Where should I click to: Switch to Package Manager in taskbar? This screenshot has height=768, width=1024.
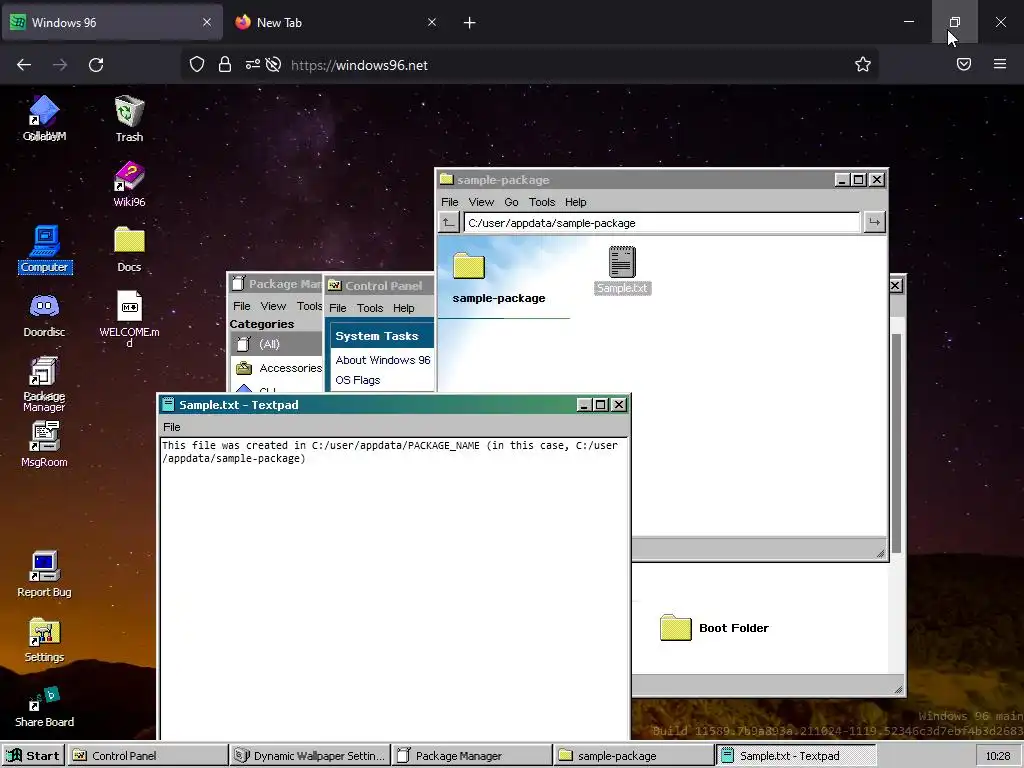472,756
